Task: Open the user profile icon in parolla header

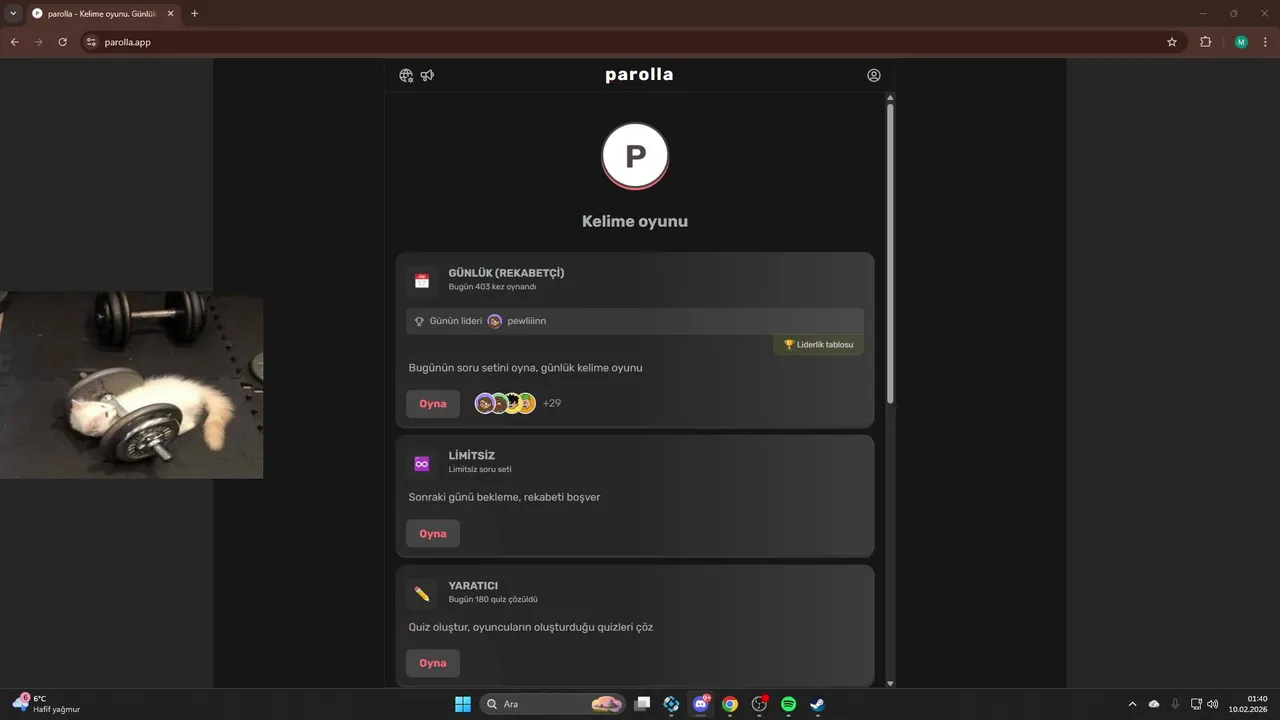Action: (x=874, y=75)
